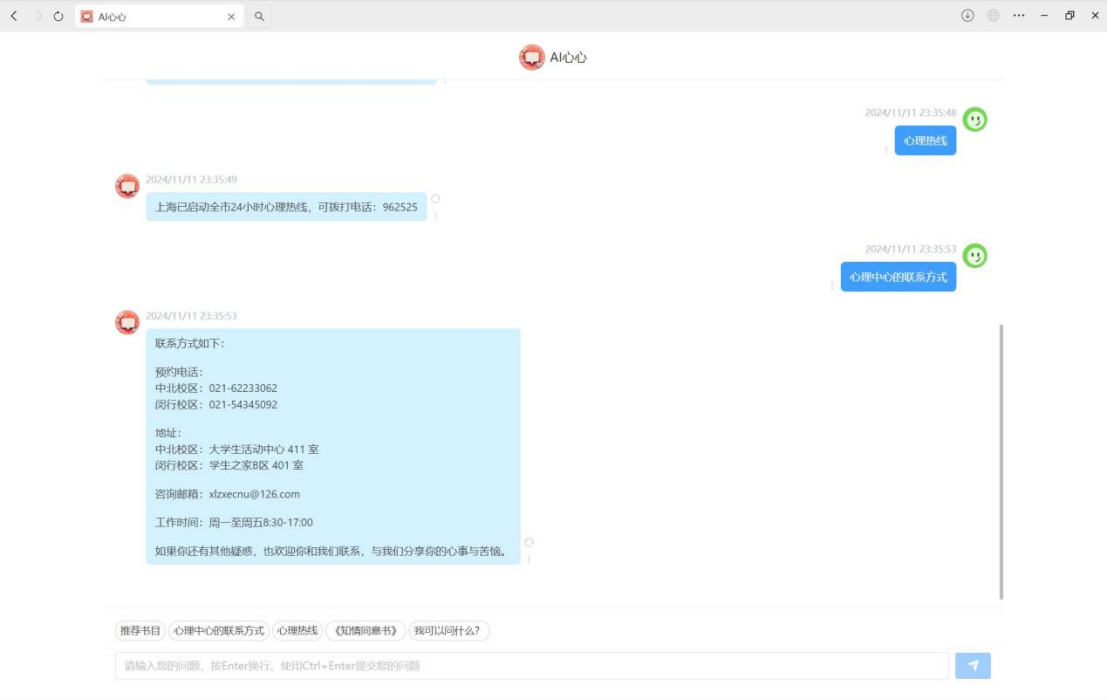
Task: Open the search magnifier beside the tab
Action: click(259, 16)
